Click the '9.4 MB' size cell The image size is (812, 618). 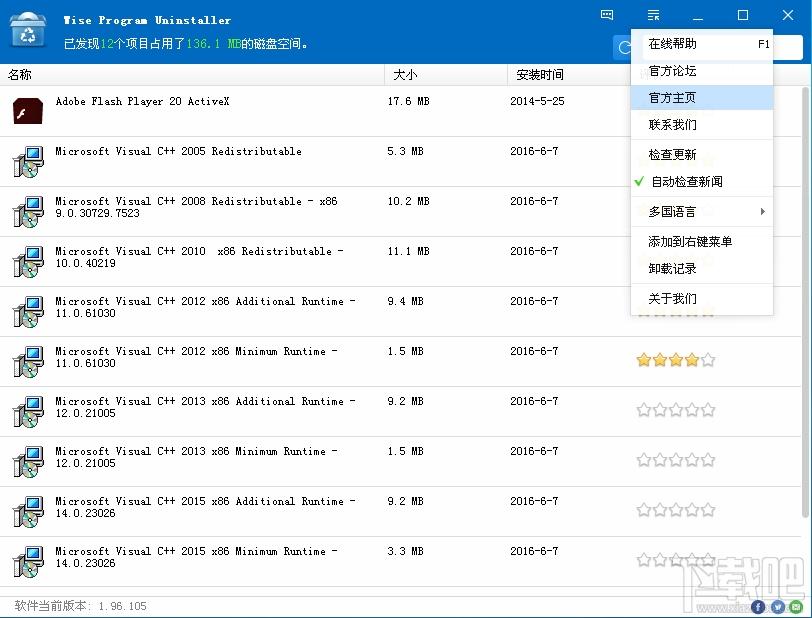click(405, 301)
